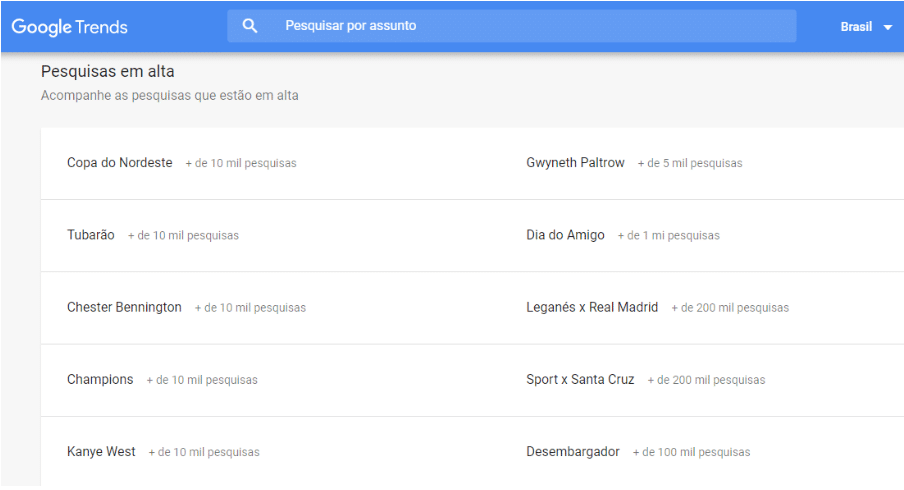Focus the 'Pesquisar por assunto' search field
This screenshot has height=490, width=904.
(x=511, y=25)
